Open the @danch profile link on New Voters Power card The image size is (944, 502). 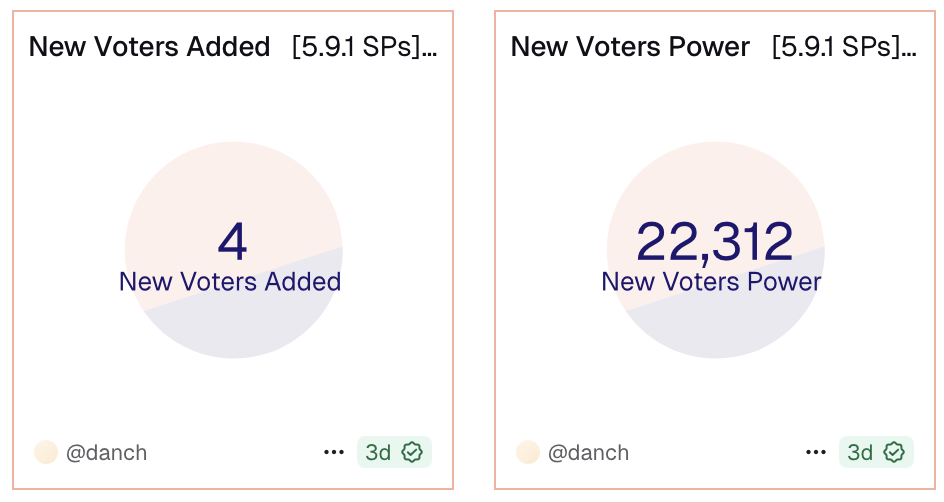click(588, 453)
